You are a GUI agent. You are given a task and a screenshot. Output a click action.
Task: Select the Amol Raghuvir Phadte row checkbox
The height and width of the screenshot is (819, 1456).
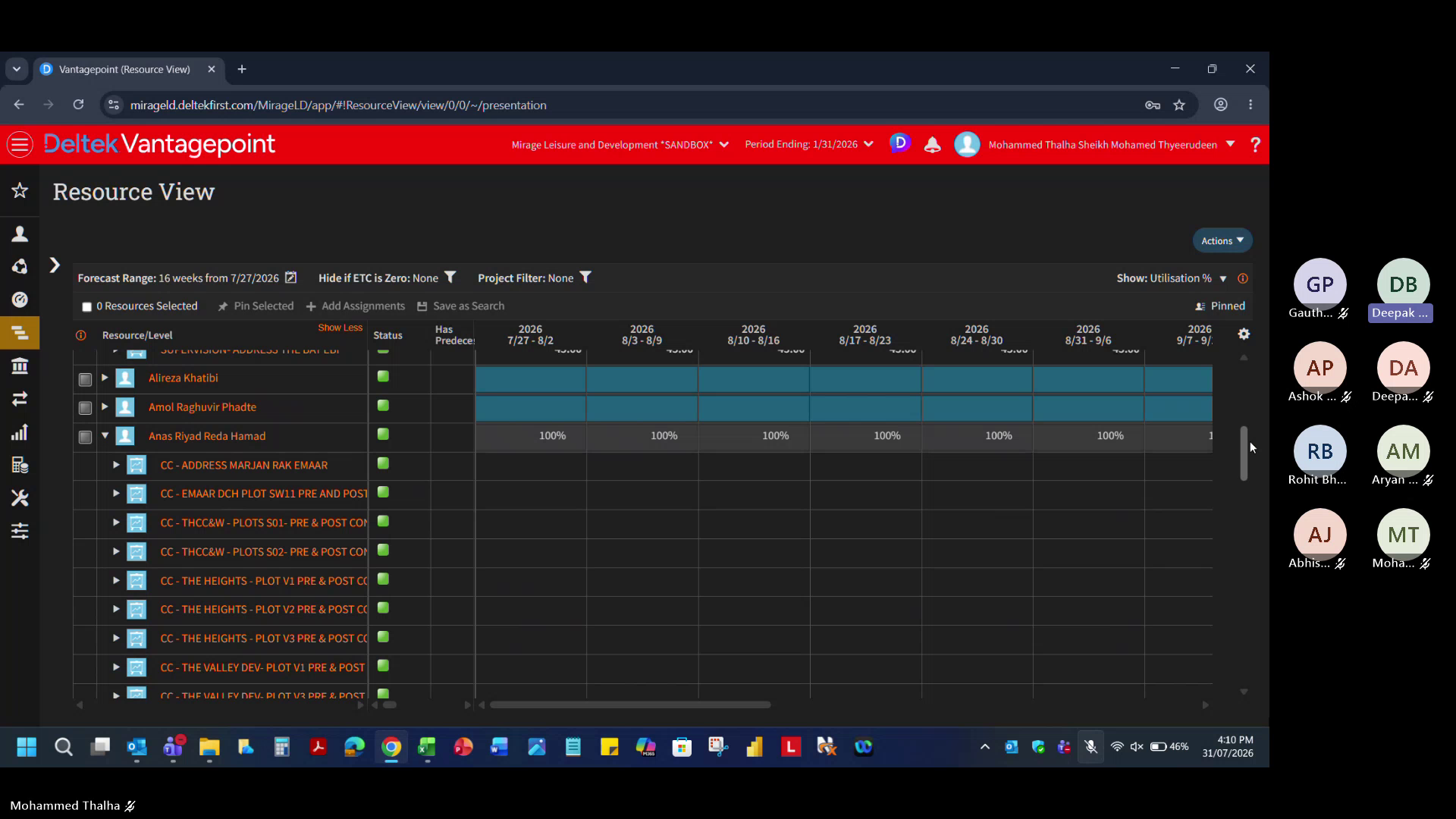[x=85, y=408]
